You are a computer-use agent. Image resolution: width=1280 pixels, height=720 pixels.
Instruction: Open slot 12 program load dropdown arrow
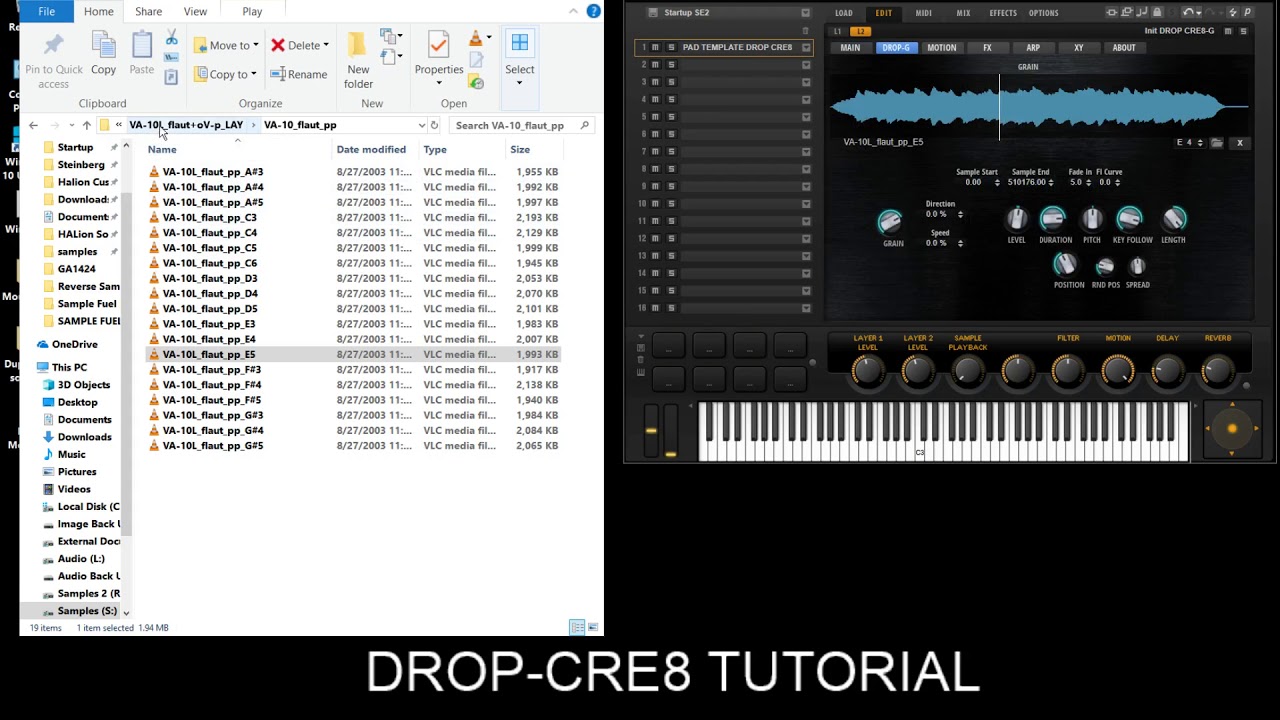click(x=806, y=238)
